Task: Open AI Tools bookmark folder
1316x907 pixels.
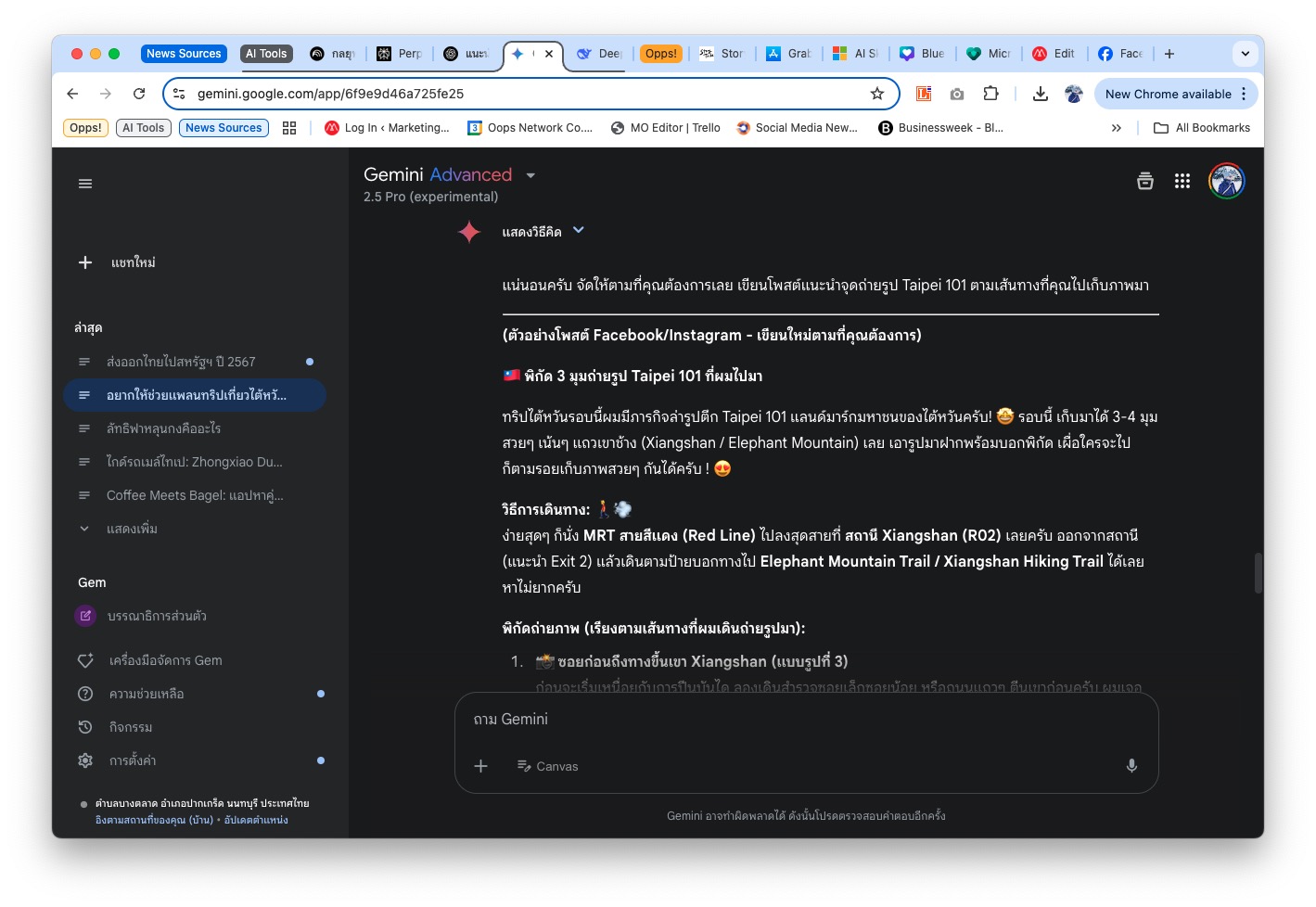Action: tap(143, 128)
